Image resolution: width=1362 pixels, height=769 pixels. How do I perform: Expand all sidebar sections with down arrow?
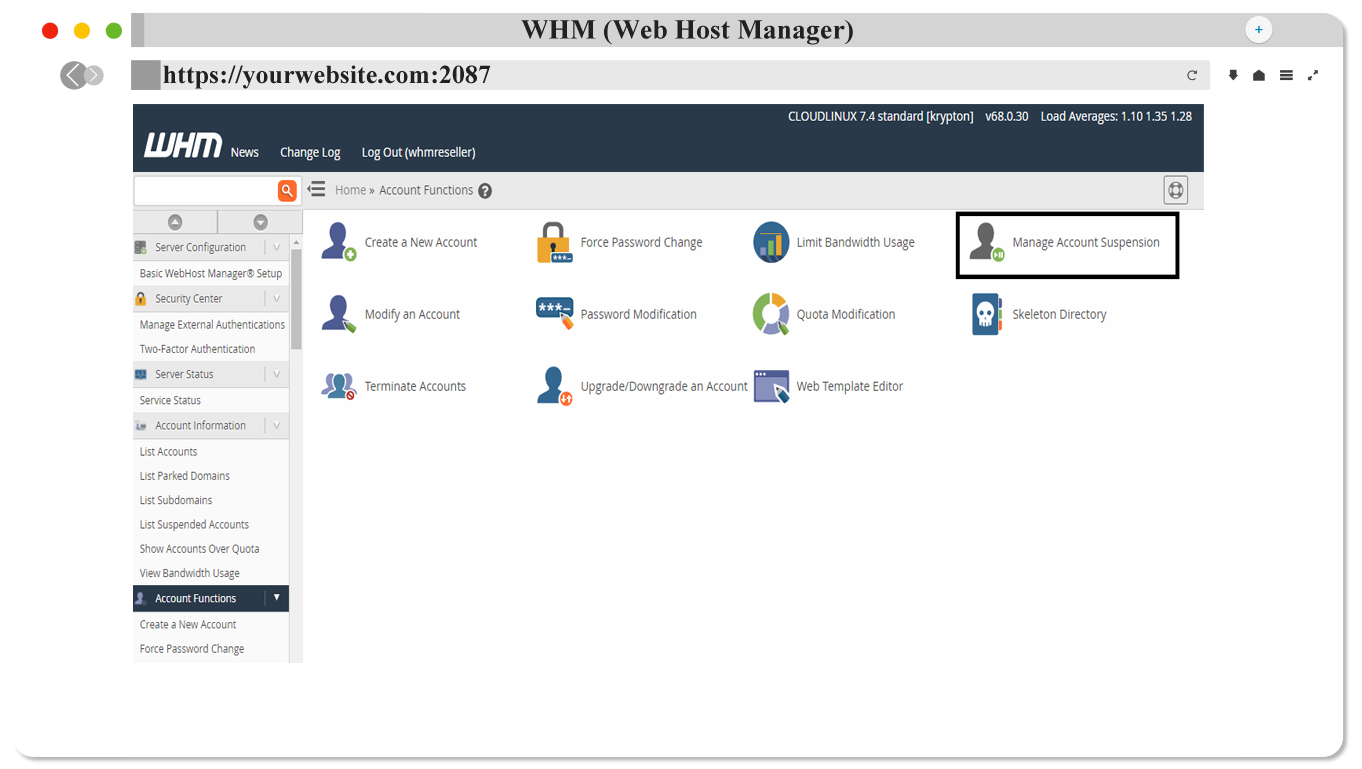coord(260,222)
